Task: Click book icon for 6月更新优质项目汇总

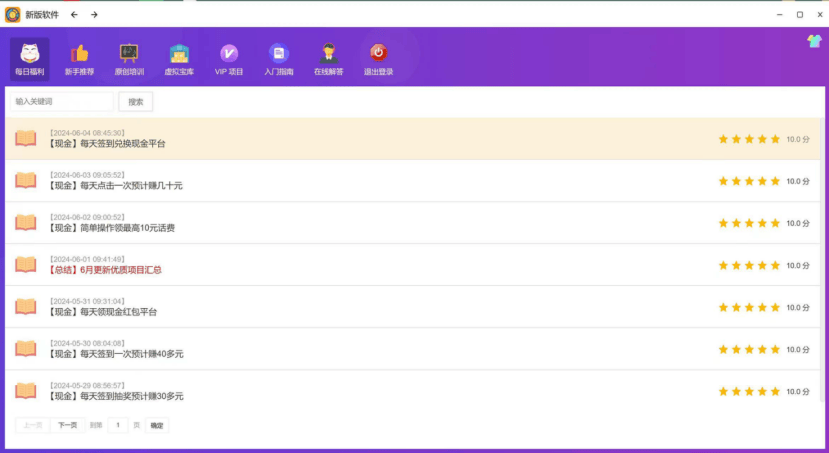Action: [25, 265]
